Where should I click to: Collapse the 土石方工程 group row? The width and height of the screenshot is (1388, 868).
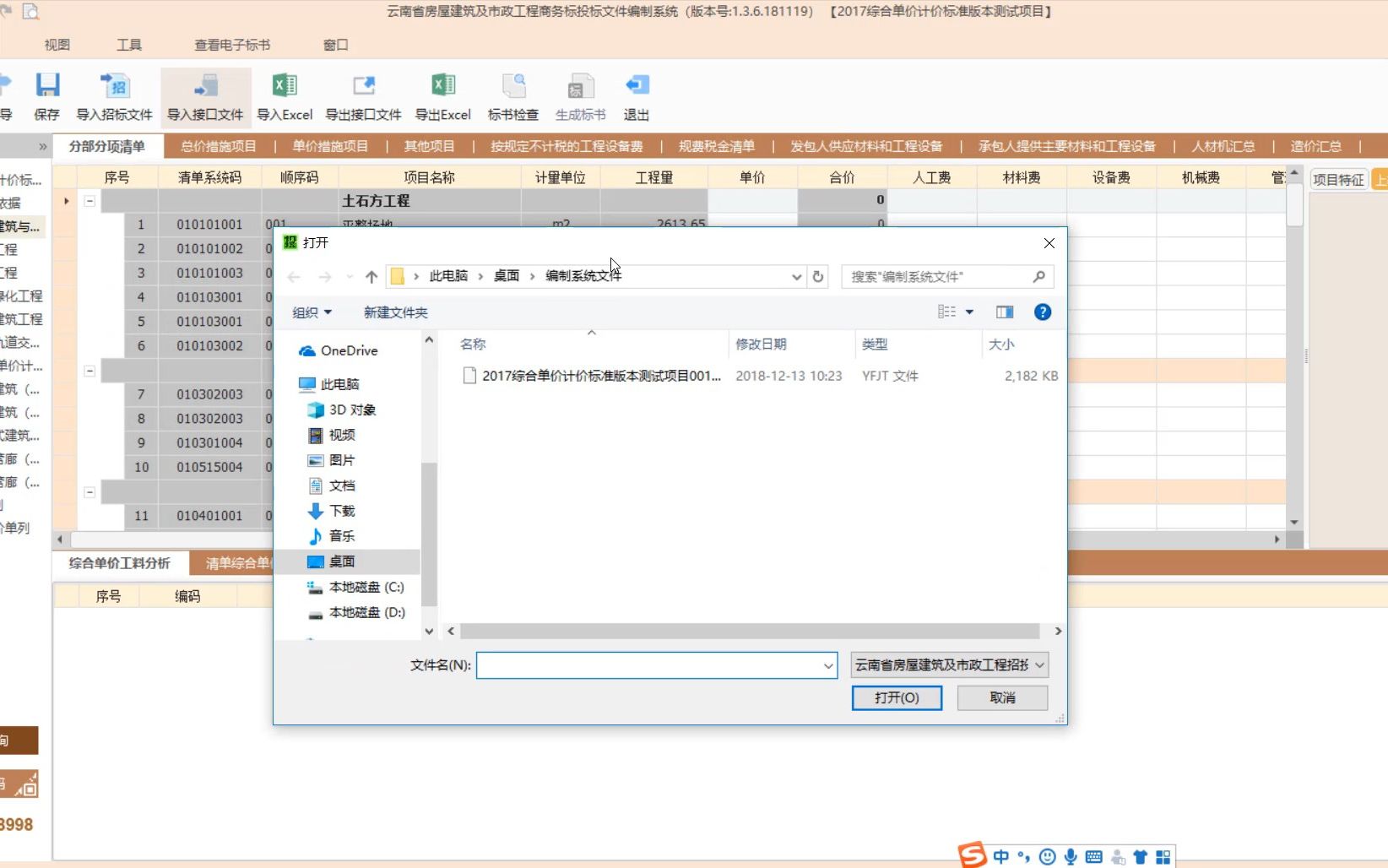pyautogui.click(x=89, y=201)
